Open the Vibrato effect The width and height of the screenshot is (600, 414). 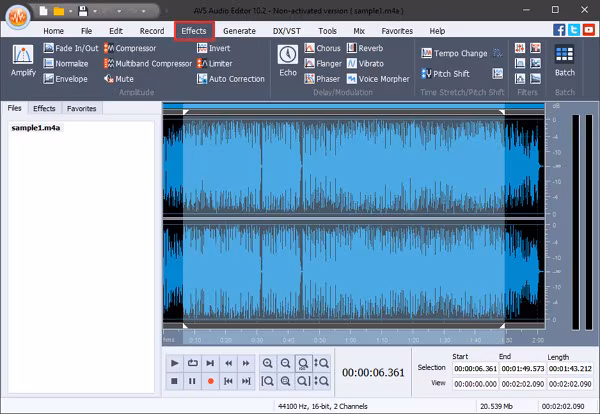(365, 64)
